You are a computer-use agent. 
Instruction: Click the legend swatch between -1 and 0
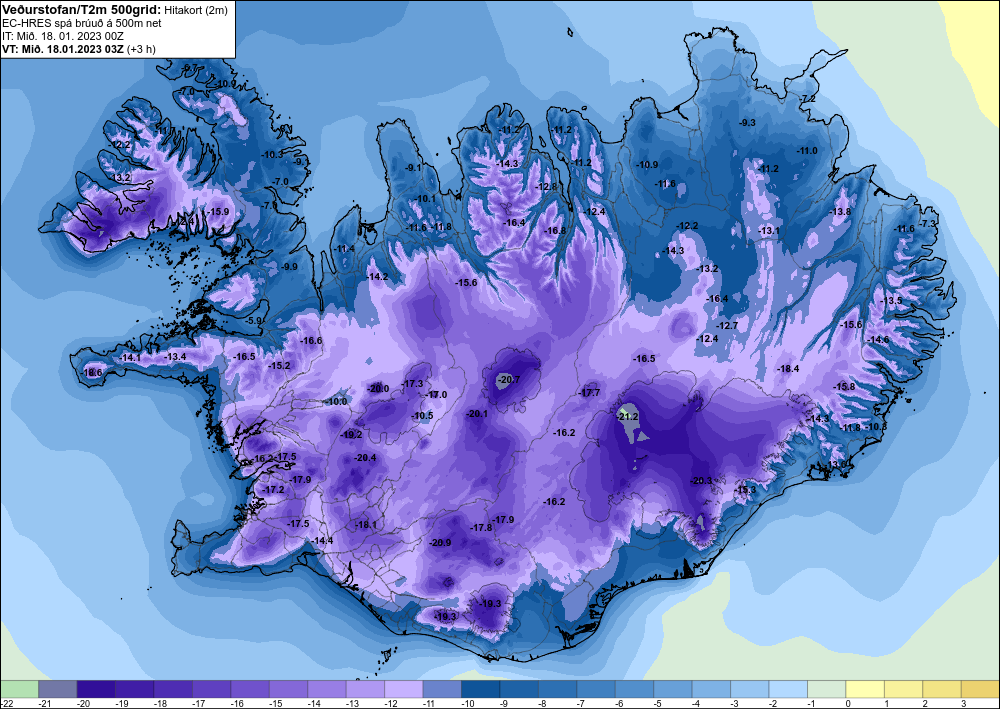point(827,689)
